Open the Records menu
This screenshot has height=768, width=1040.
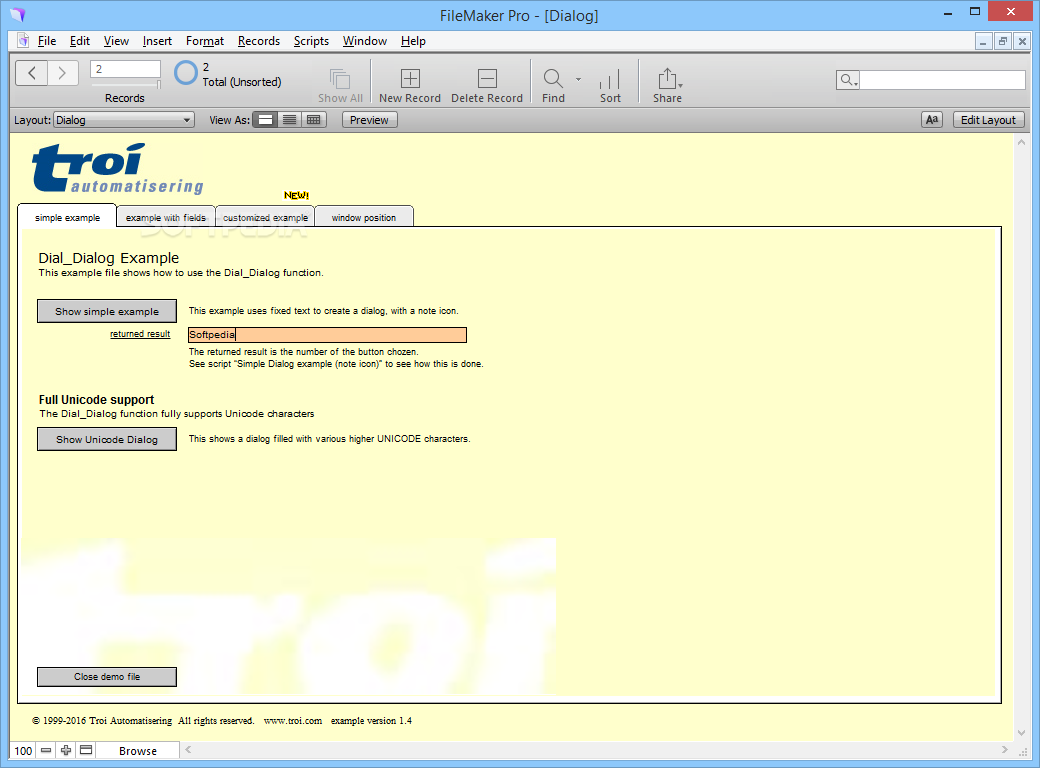click(x=259, y=41)
